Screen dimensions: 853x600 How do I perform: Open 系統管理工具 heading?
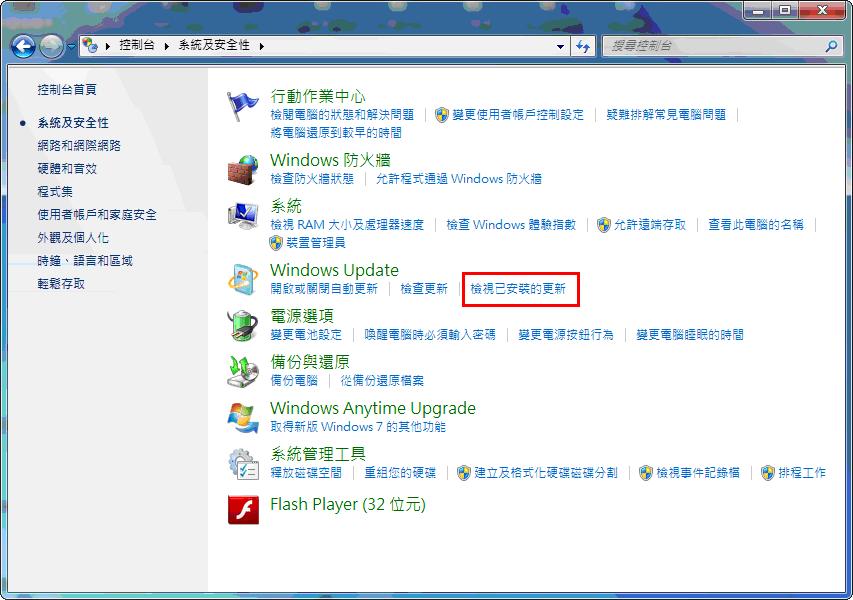[x=318, y=454]
